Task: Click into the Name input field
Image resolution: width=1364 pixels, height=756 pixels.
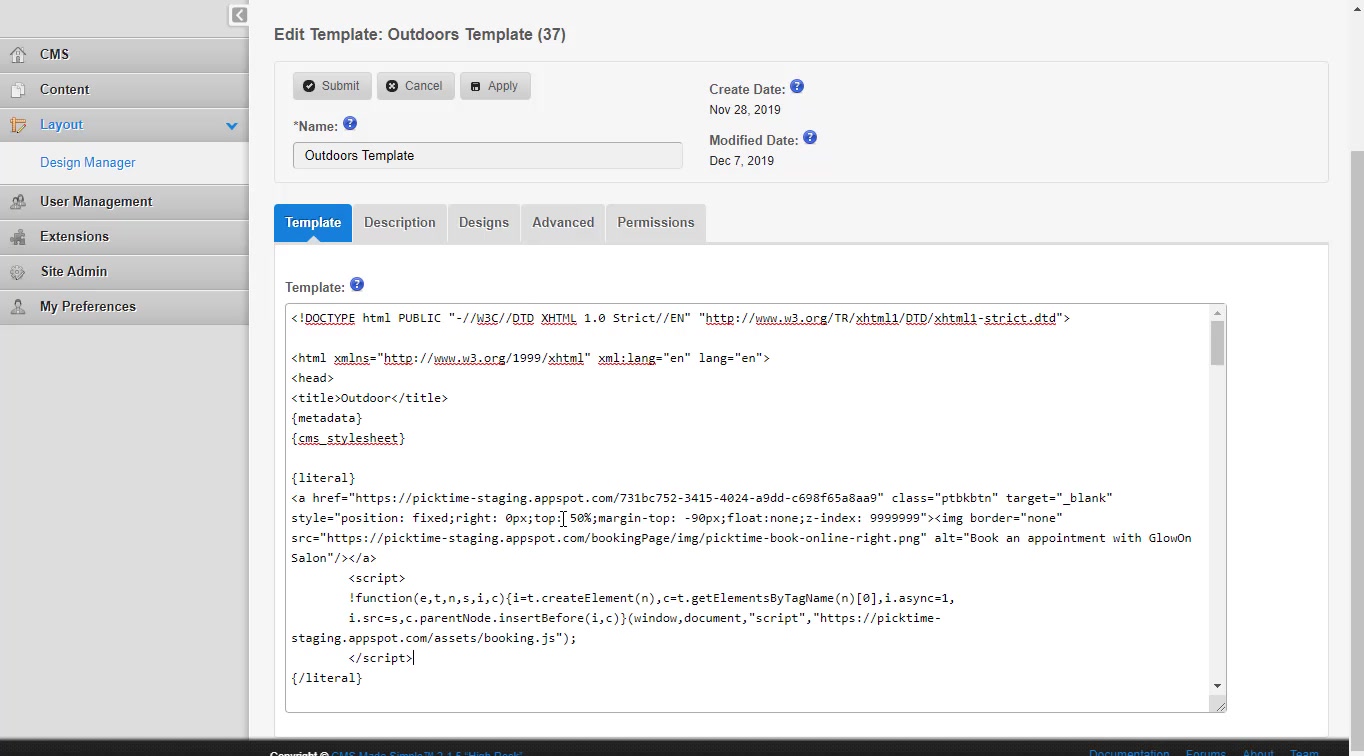Action: click(487, 156)
